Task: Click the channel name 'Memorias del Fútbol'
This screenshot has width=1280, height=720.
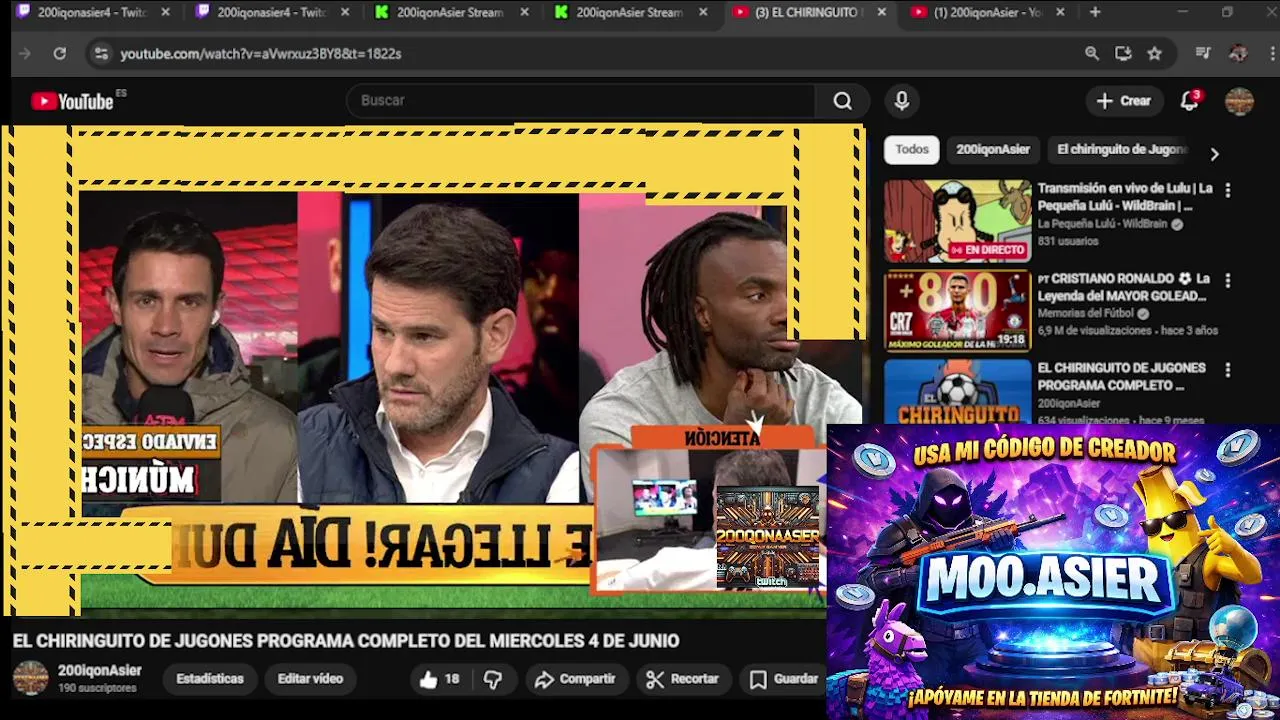Action: click(x=1087, y=313)
